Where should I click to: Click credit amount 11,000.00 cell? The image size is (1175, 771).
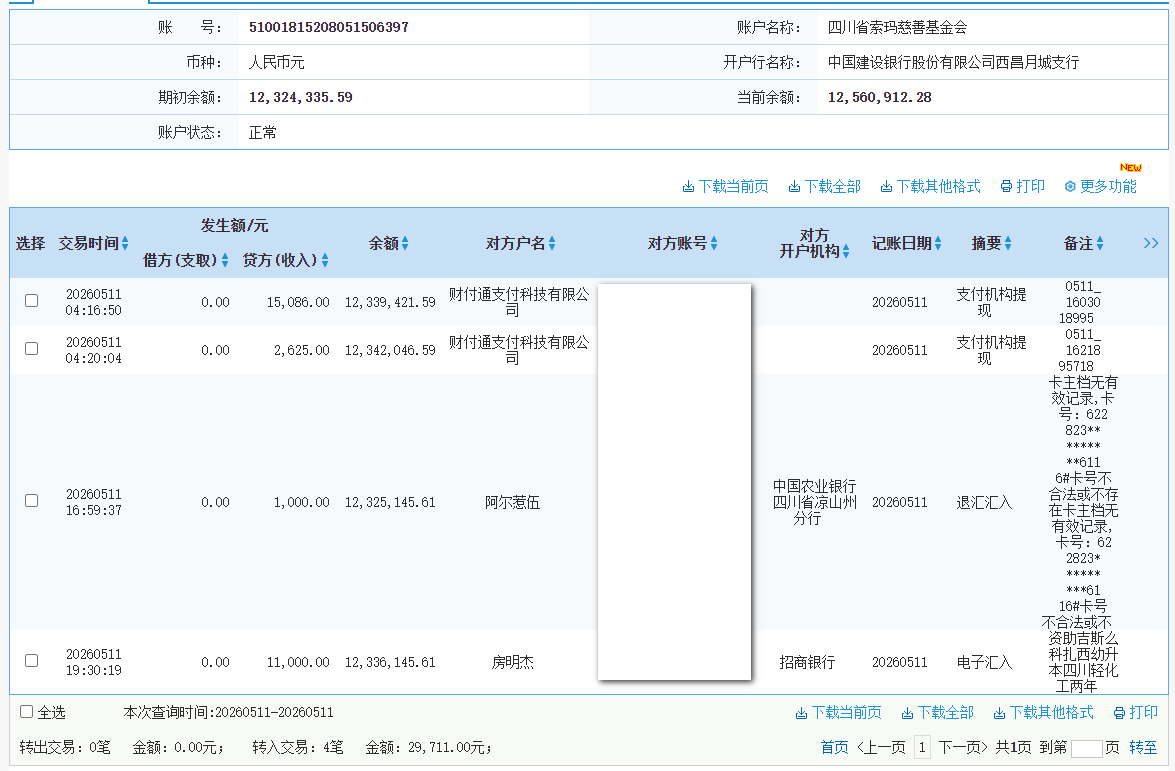click(x=298, y=662)
